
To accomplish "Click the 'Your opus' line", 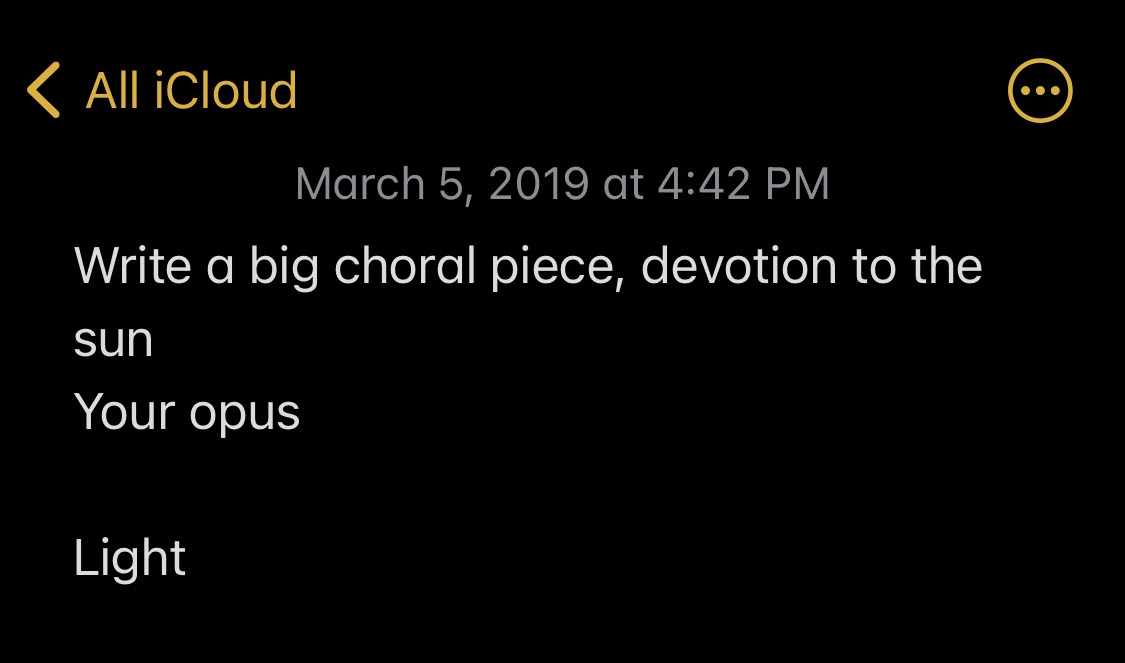I will pyautogui.click(x=187, y=414).
